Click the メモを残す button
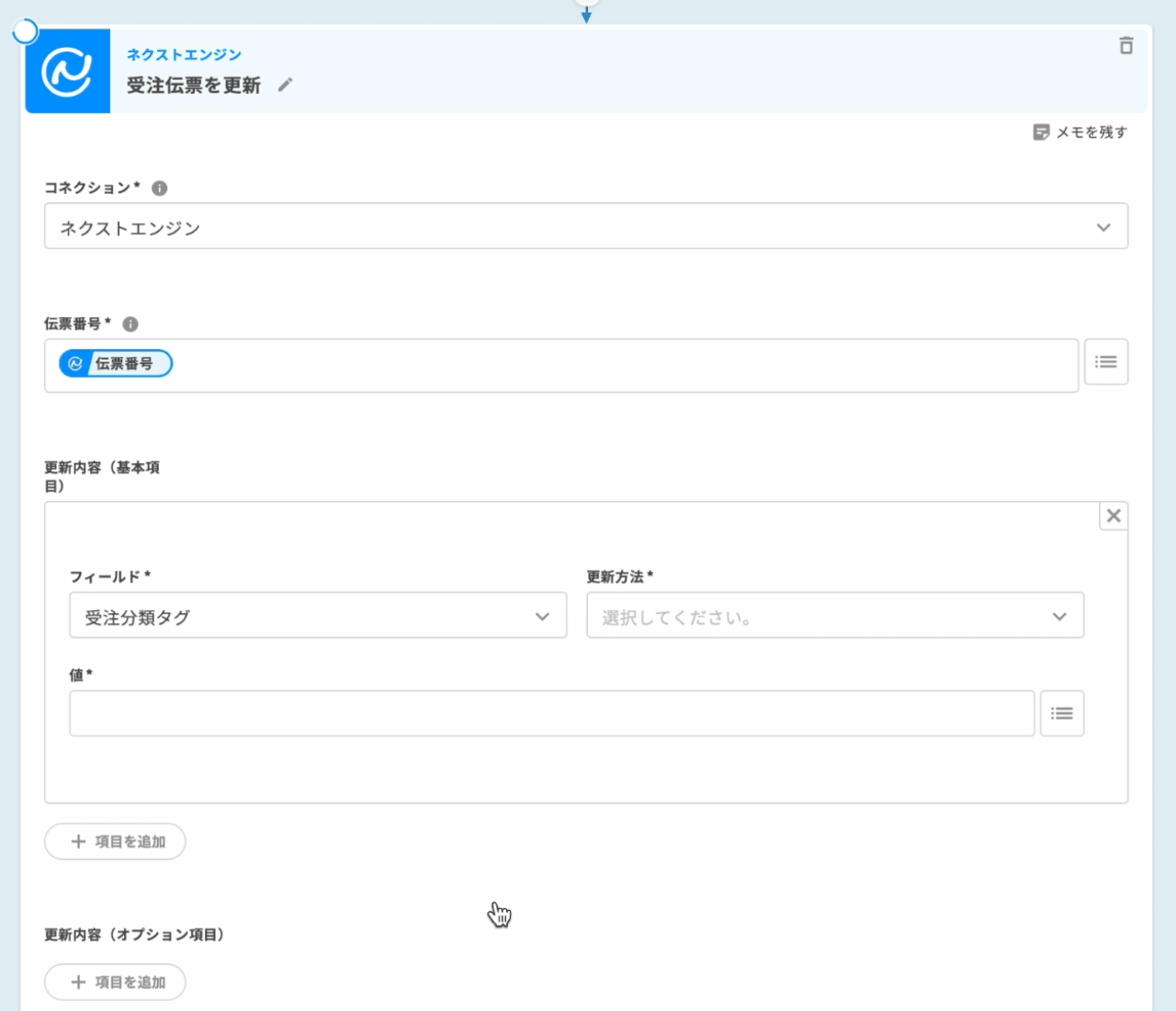Viewport: 1176px width, 1011px height. 1080,132
